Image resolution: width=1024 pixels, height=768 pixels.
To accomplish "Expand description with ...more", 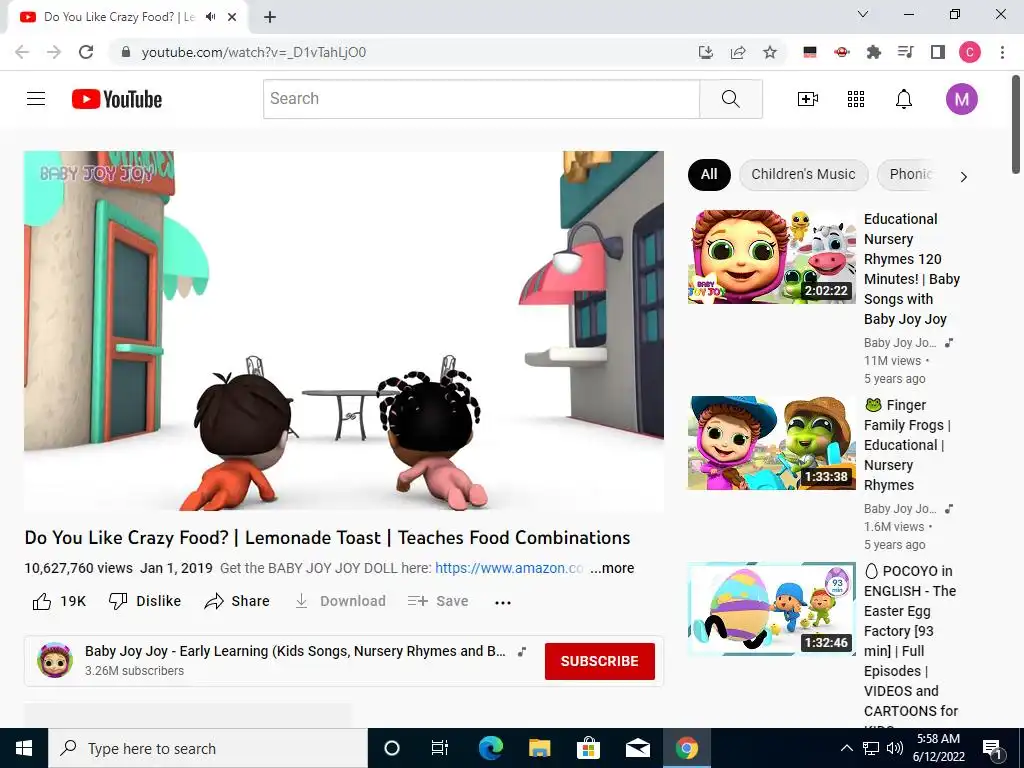I will click(612, 568).
